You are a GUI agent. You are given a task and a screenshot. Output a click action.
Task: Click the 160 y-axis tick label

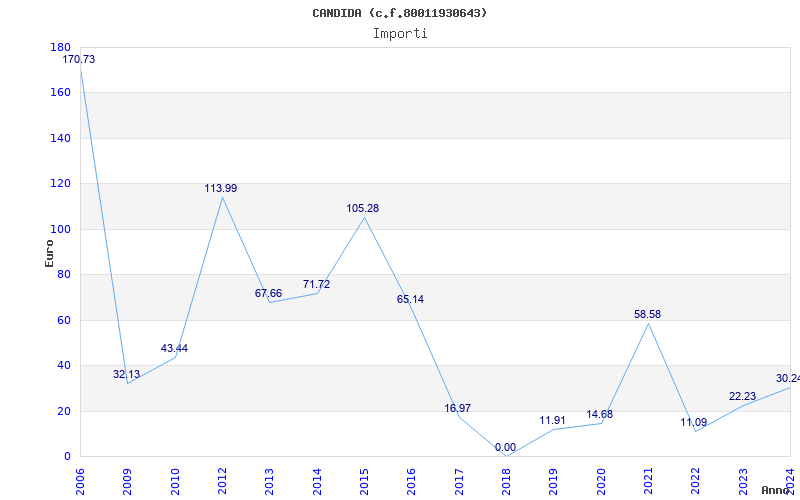[60, 93]
